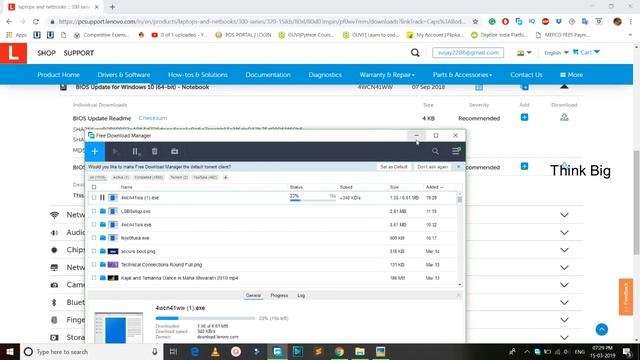The width and height of the screenshot is (640, 360).
Task: Collapse the BIOS Update section arrow
Action: pyautogui.click(x=564, y=87)
